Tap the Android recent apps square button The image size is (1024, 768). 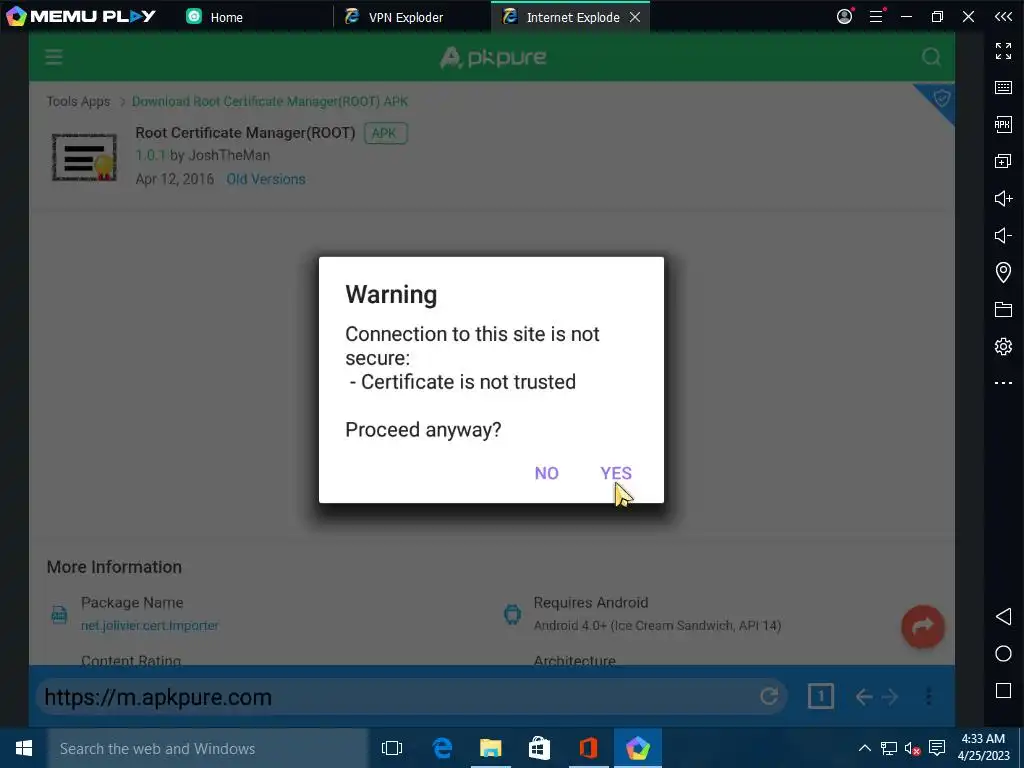tap(1003, 690)
